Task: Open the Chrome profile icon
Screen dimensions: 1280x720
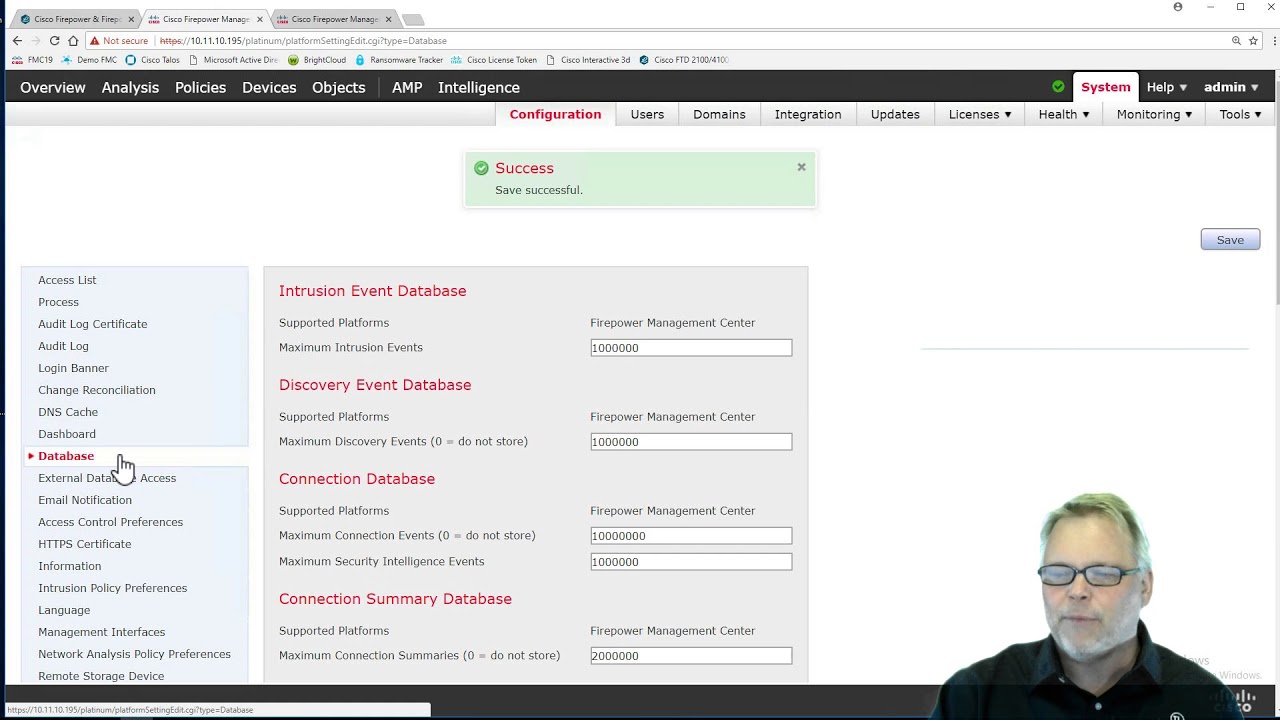Action: (1178, 7)
